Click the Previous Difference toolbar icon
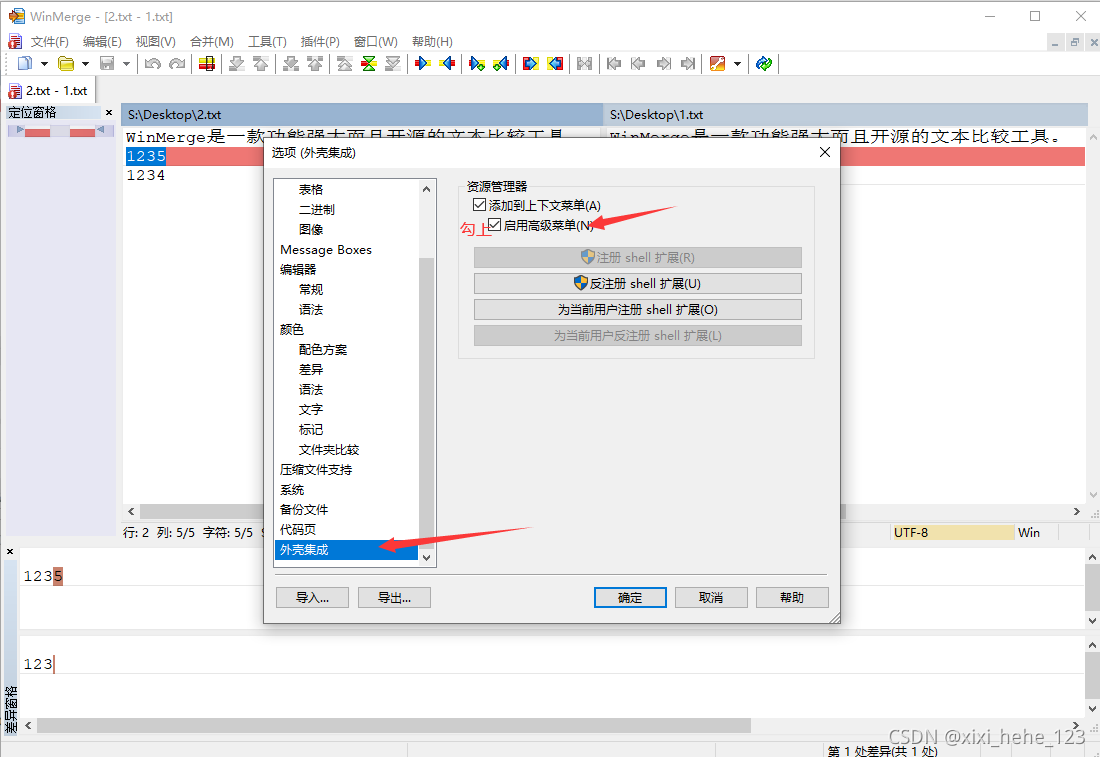The width and height of the screenshot is (1100, 757). (261, 64)
